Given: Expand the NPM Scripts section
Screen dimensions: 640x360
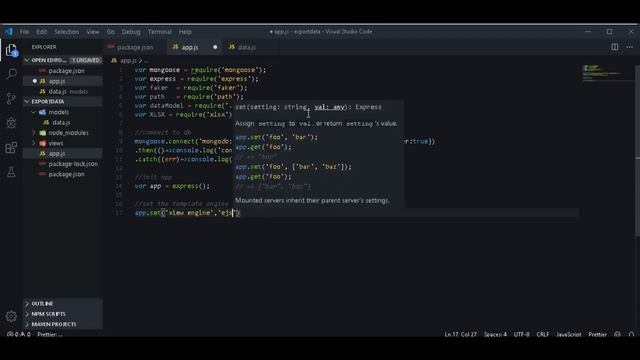Looking at the screenshot, I should [62, 314].
